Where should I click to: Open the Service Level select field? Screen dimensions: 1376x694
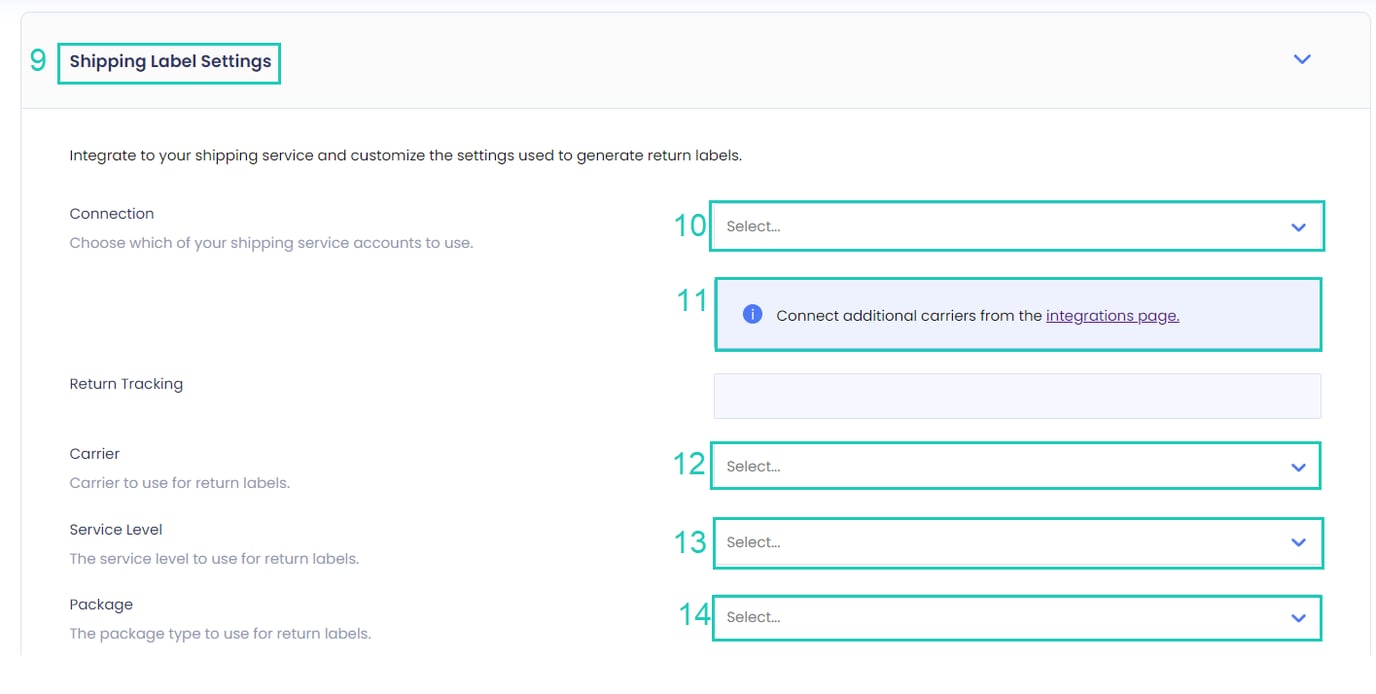(x=1000, y=543)
